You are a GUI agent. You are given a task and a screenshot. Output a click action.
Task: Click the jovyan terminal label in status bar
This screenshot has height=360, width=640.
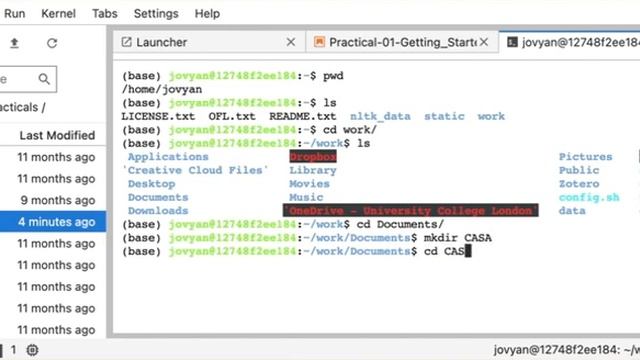(567, 350)
